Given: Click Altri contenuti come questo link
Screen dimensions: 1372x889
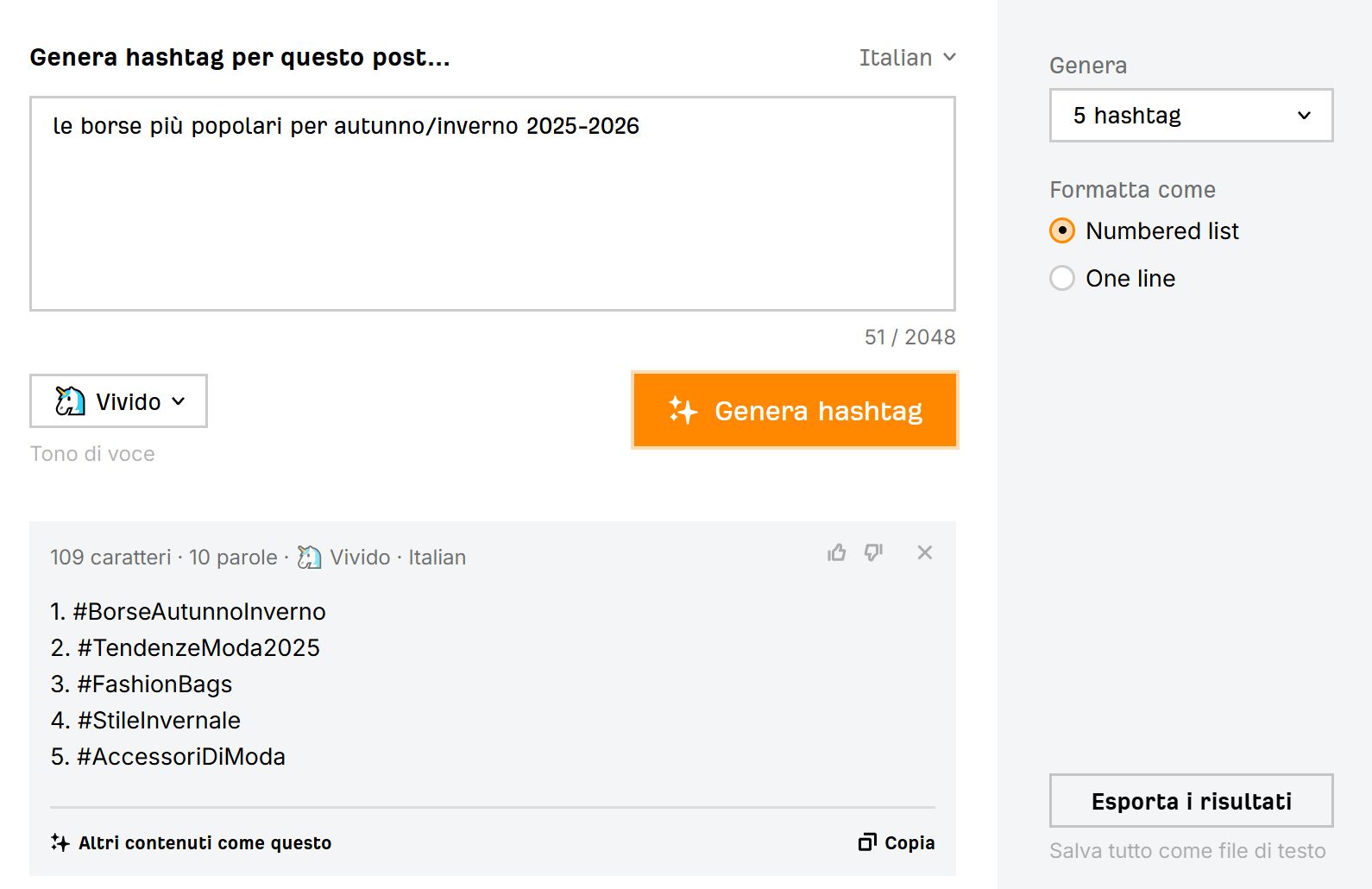Looking at the screenshot, I should point(205,842).
